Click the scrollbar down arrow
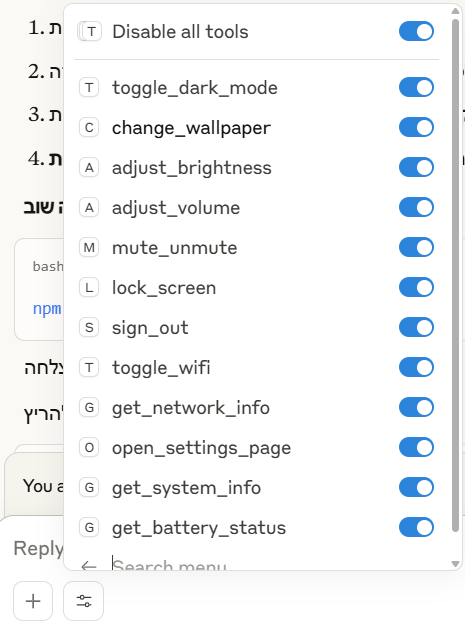Screen dimensions: 465x630 pos(455,564)
